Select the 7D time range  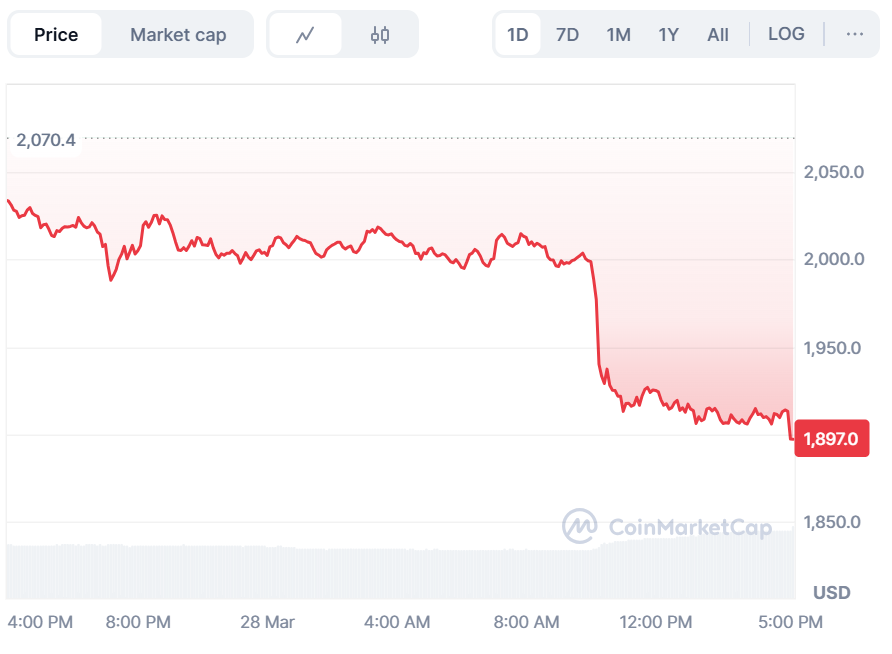pos(567,35)
